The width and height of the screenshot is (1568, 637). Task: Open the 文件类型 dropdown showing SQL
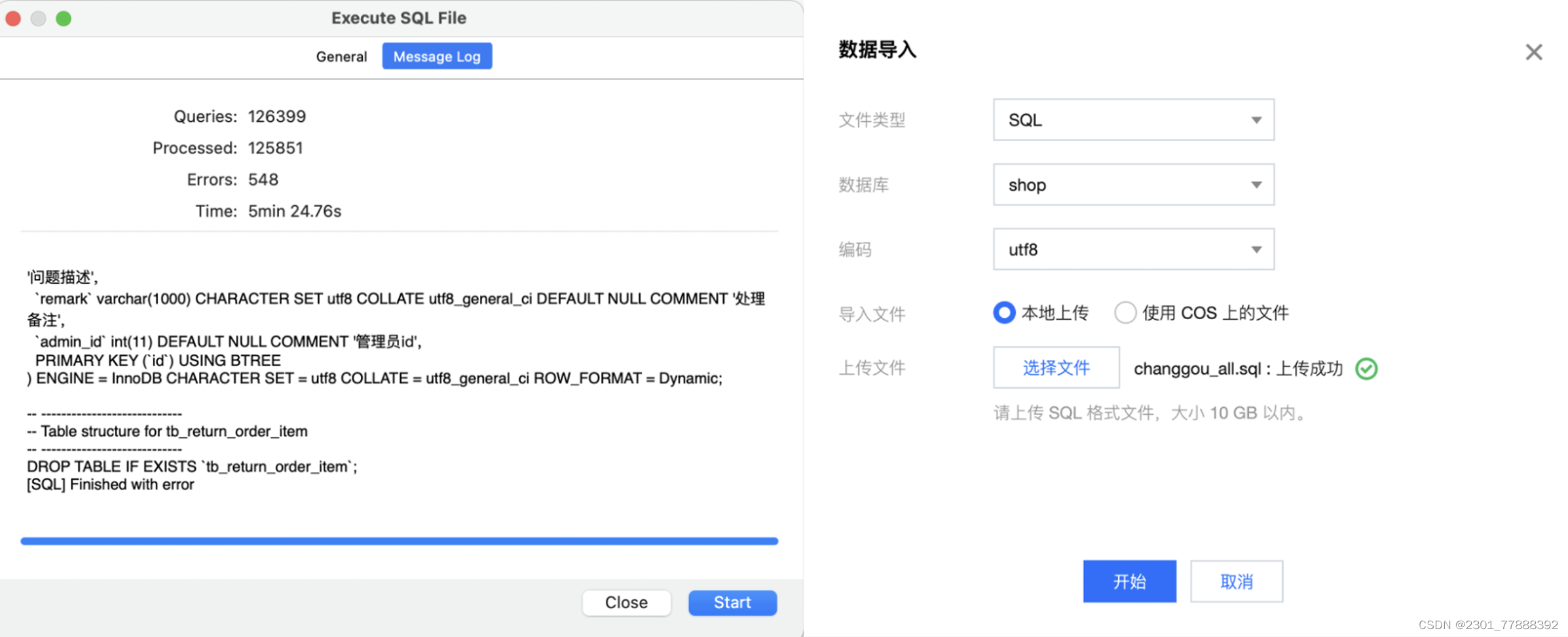coord(1134,120)
